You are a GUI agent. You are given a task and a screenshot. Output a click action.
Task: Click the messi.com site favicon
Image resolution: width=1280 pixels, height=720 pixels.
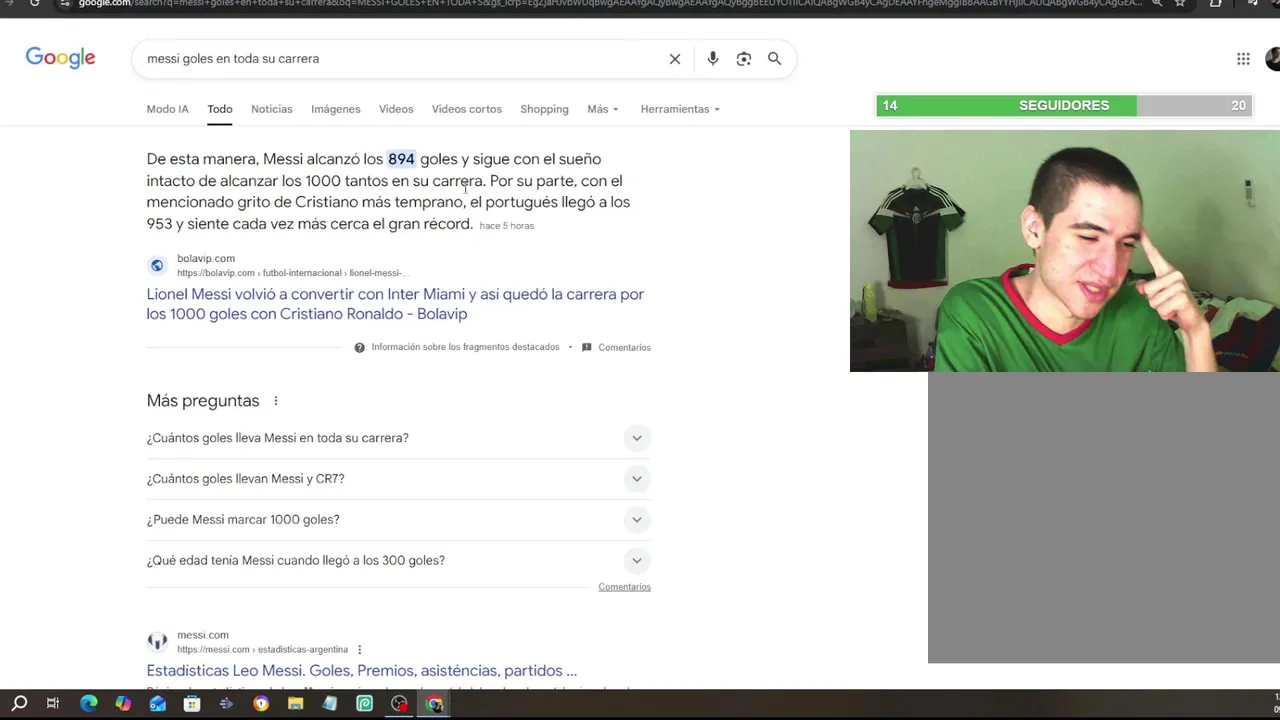(157, 642)
